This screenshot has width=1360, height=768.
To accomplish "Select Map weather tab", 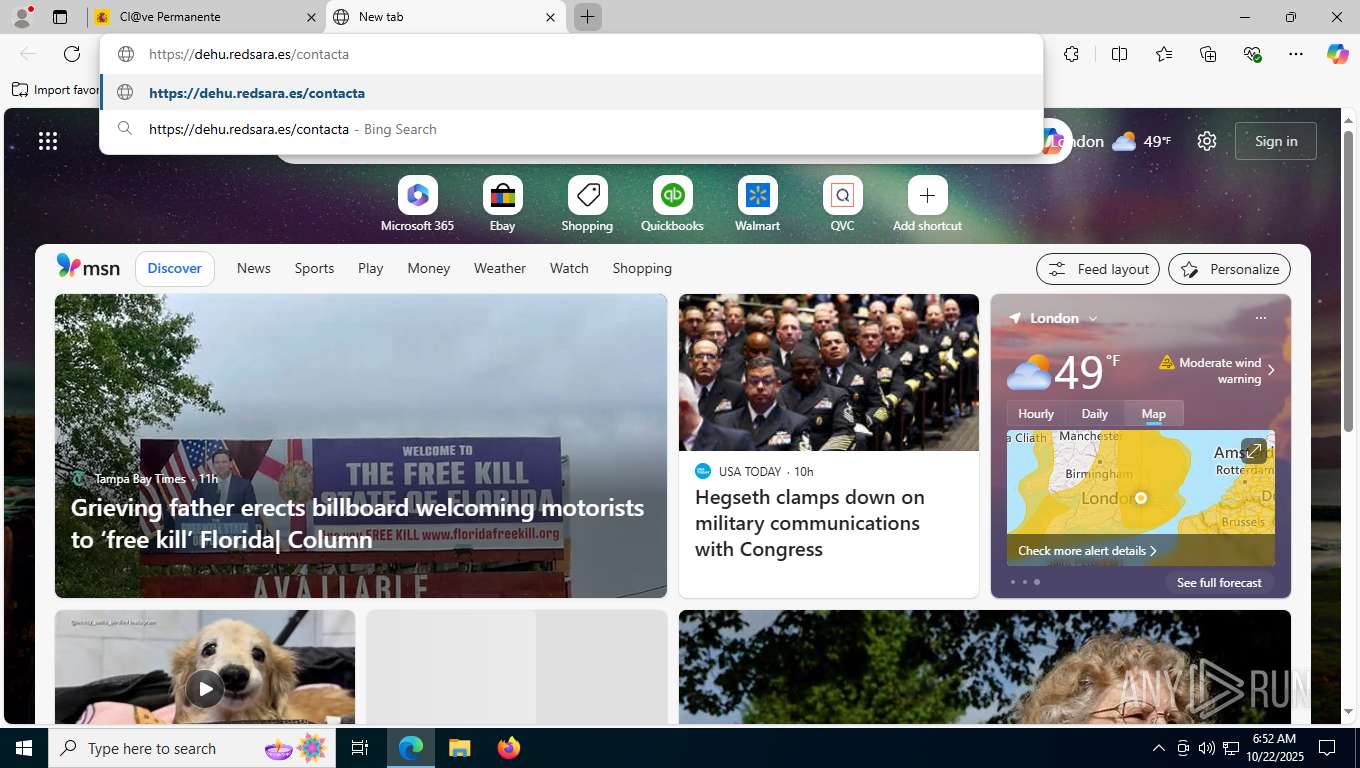I will point(1154,413).
